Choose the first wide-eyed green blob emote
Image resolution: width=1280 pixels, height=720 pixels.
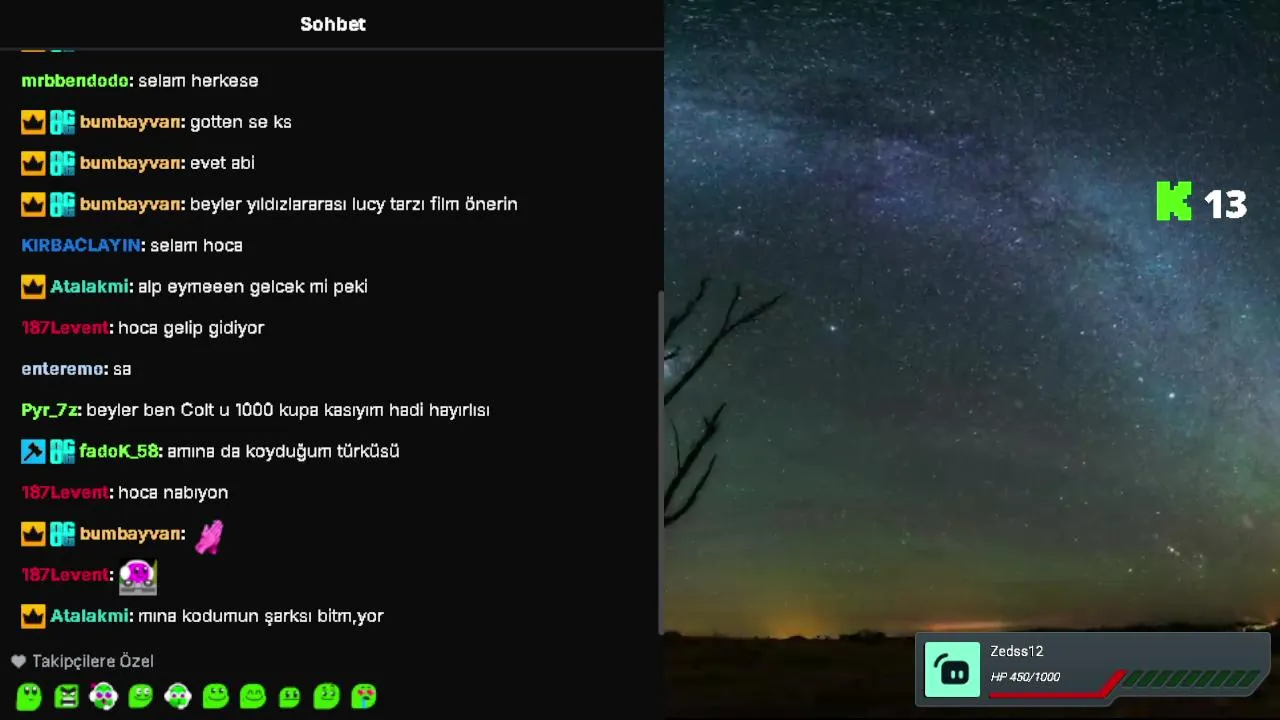tap(29, 696)
